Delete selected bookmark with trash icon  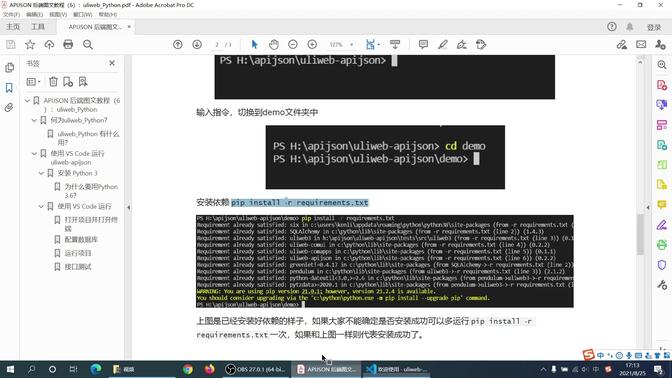pos(53,81)
